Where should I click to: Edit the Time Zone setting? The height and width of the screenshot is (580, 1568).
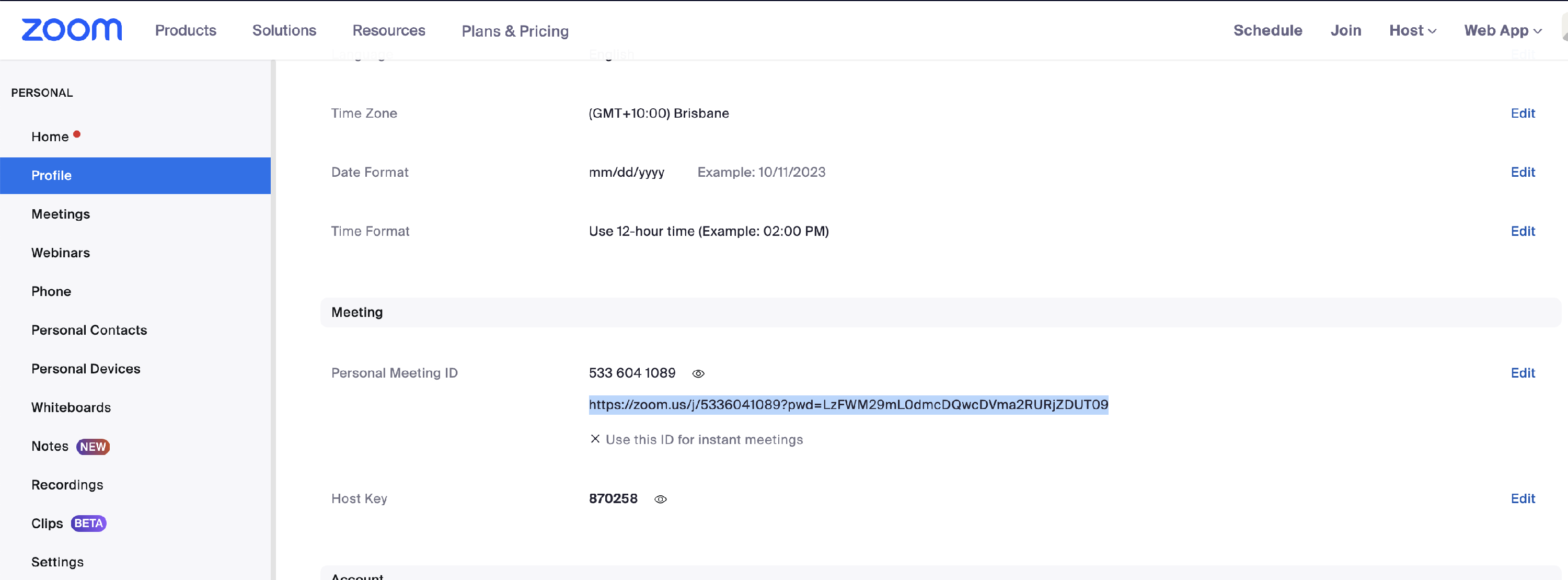pos(1523,113)
